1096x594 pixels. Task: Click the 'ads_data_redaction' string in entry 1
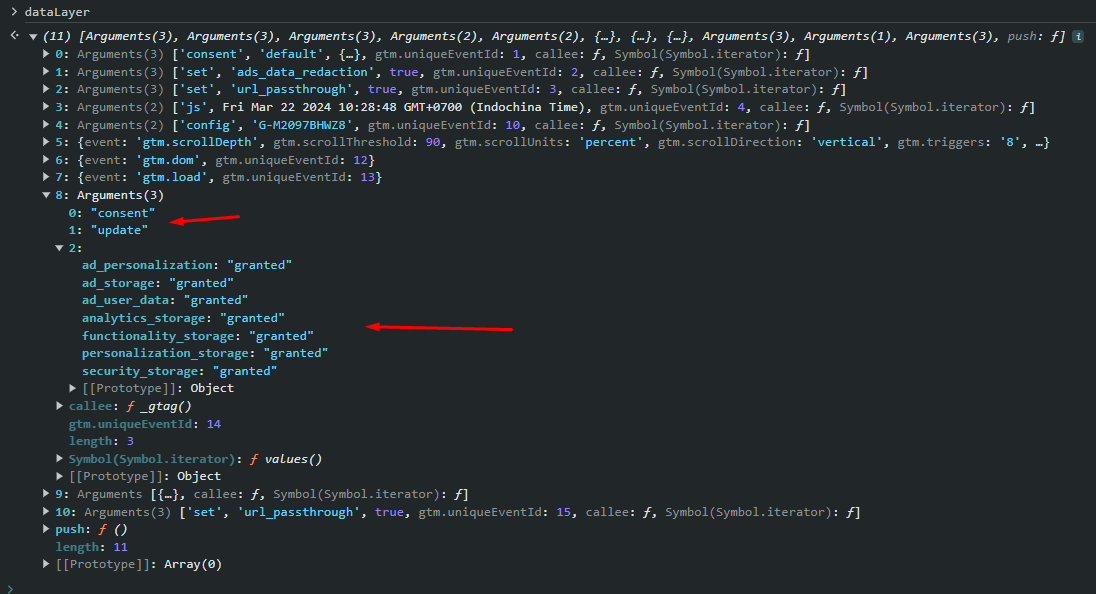(302, 72)
